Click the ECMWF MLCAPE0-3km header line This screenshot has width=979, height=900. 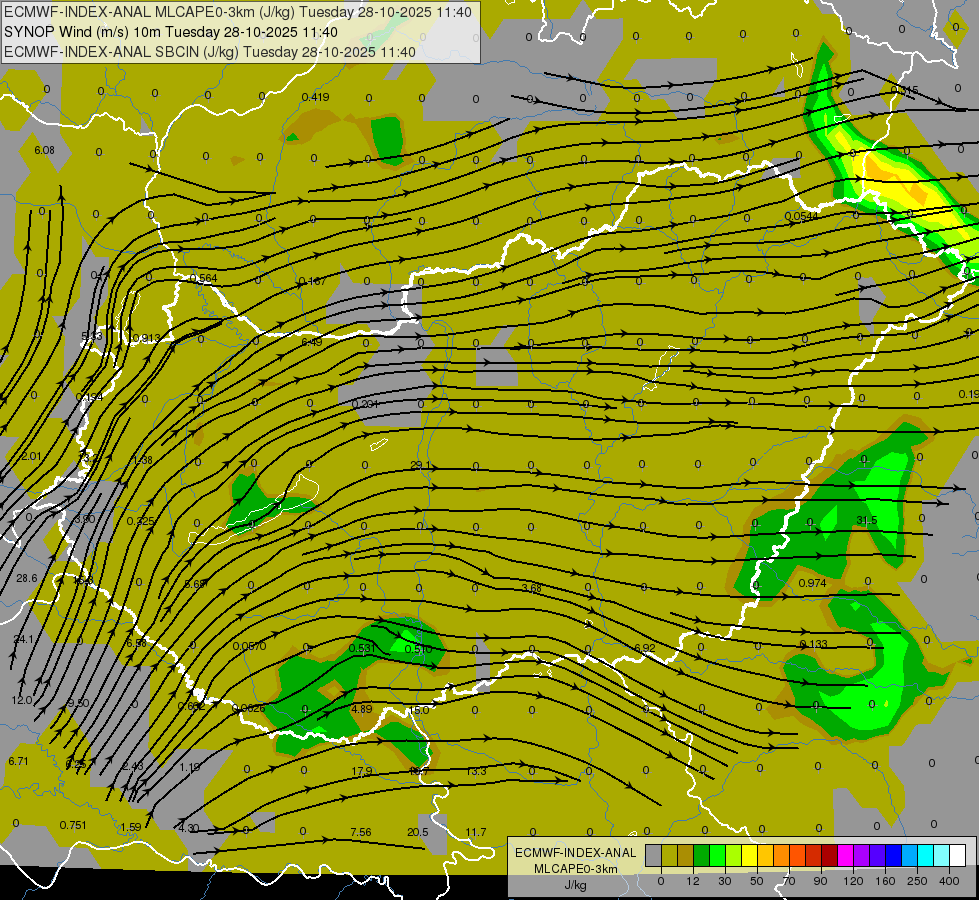[238, 12]
